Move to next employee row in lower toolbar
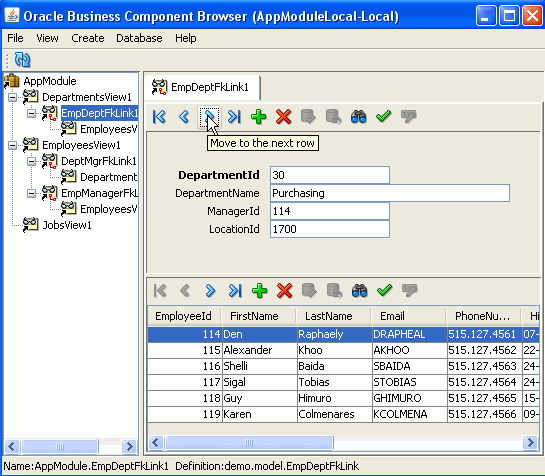 (x=210, y=291)
